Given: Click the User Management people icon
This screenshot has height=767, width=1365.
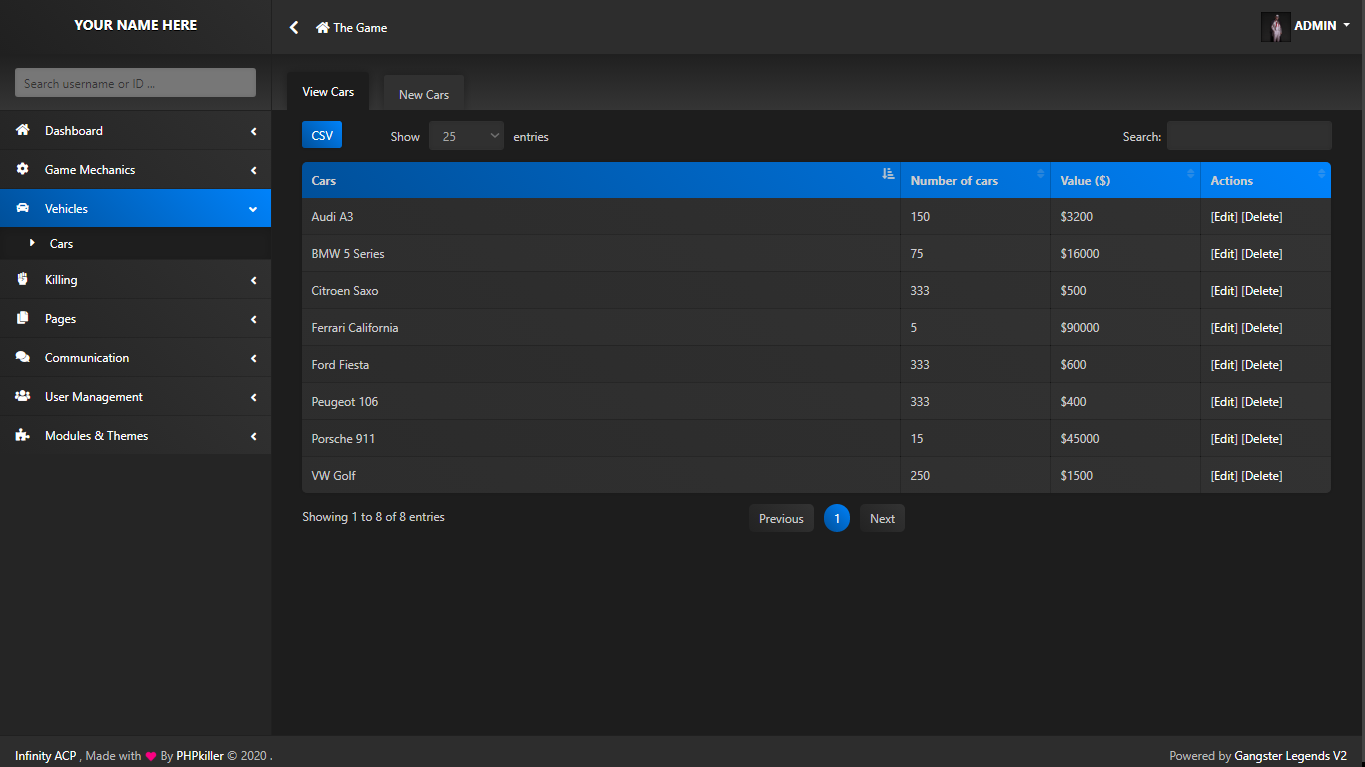Looking at the screenshot, I should click(x=22, y=397).
